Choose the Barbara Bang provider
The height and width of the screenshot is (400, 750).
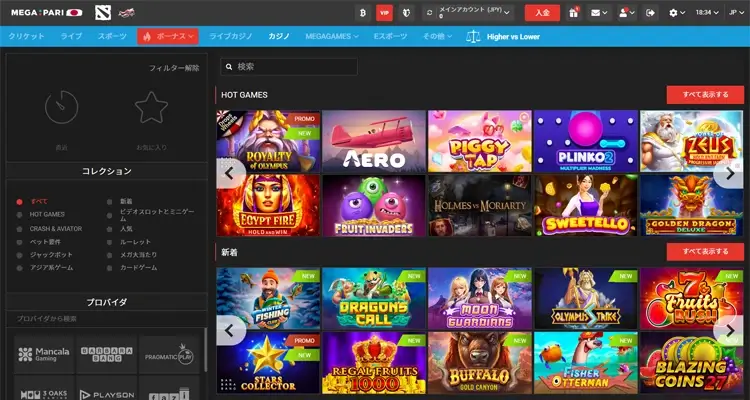point(106,355)
